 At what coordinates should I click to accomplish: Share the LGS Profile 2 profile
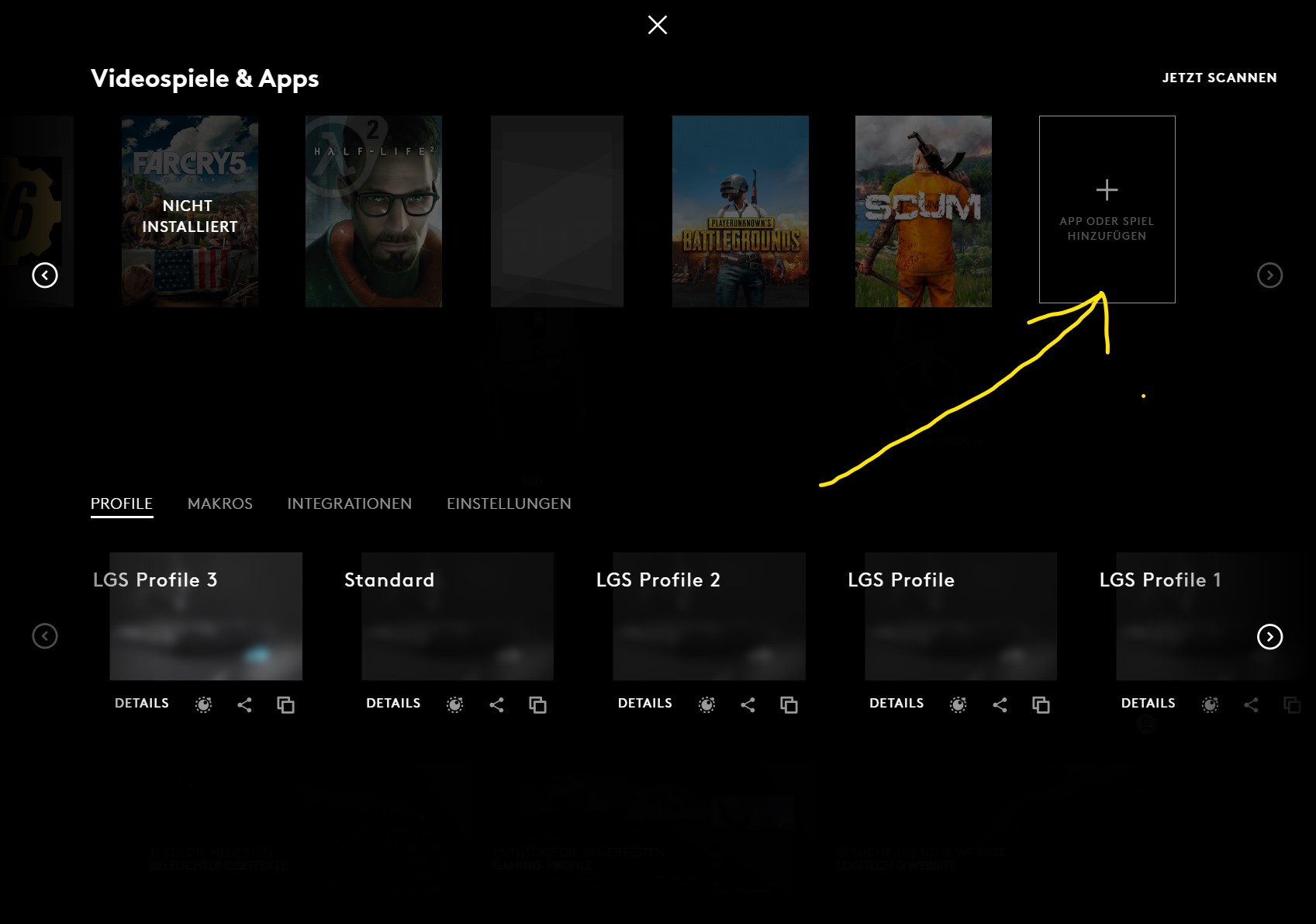pyautogui.click(x=748, y=704)
